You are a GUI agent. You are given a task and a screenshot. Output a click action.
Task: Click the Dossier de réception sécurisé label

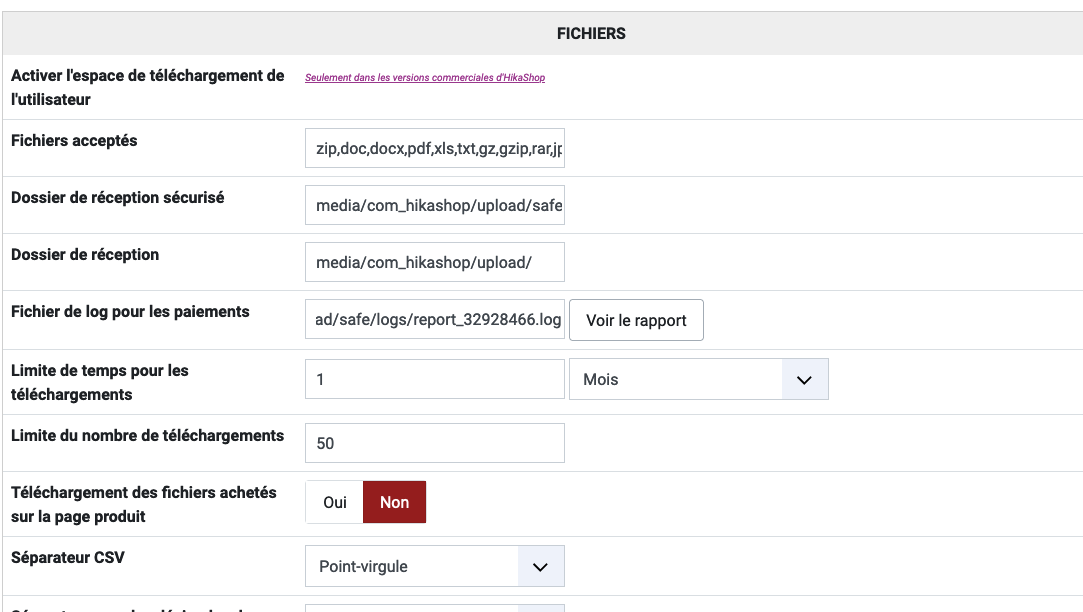tap(117, 198)
